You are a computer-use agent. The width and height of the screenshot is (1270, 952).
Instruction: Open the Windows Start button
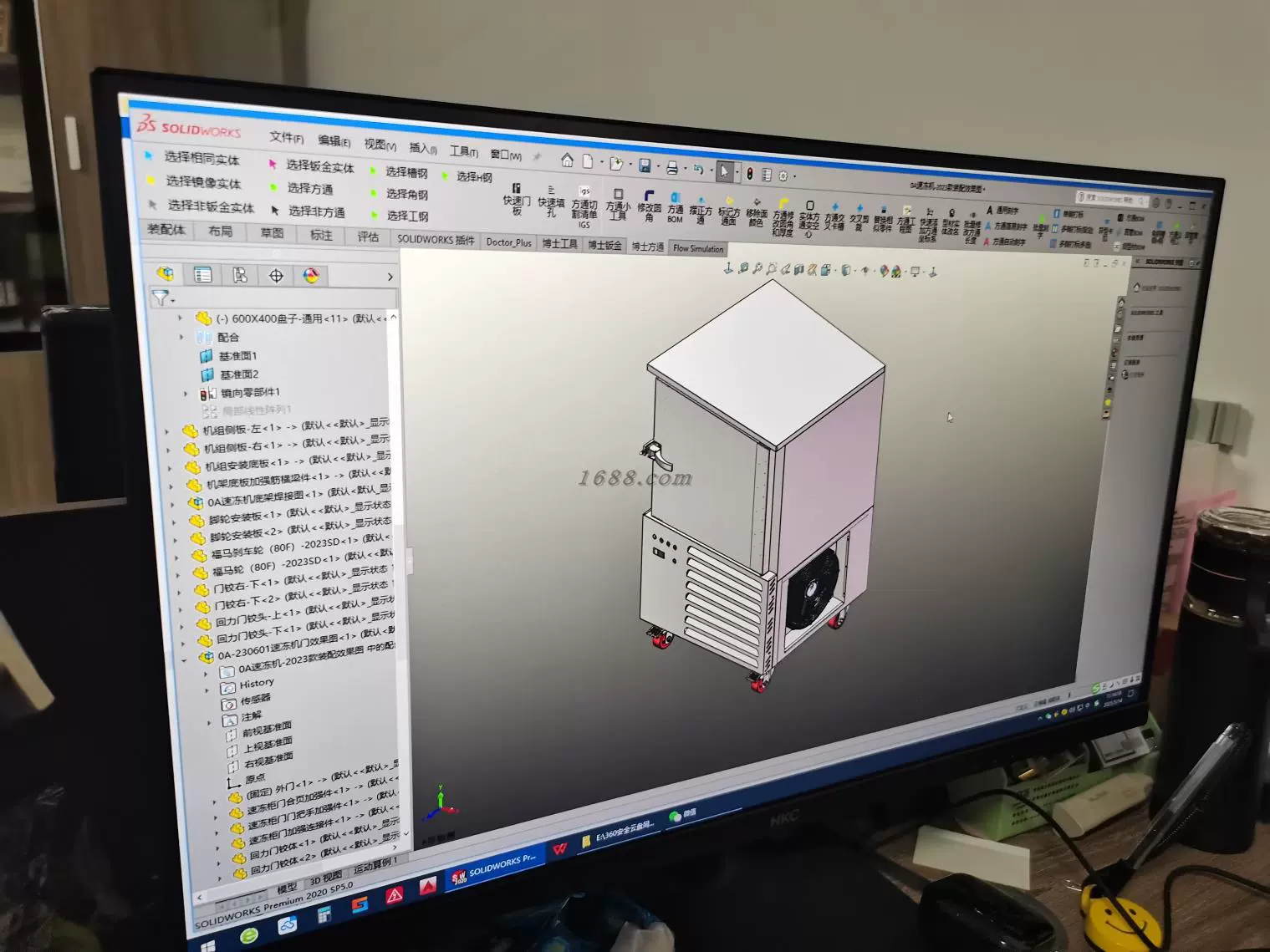(207, 945)
